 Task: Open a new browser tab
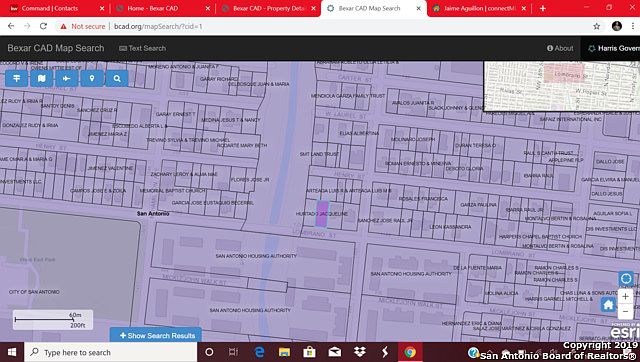[x=542, y=8]
